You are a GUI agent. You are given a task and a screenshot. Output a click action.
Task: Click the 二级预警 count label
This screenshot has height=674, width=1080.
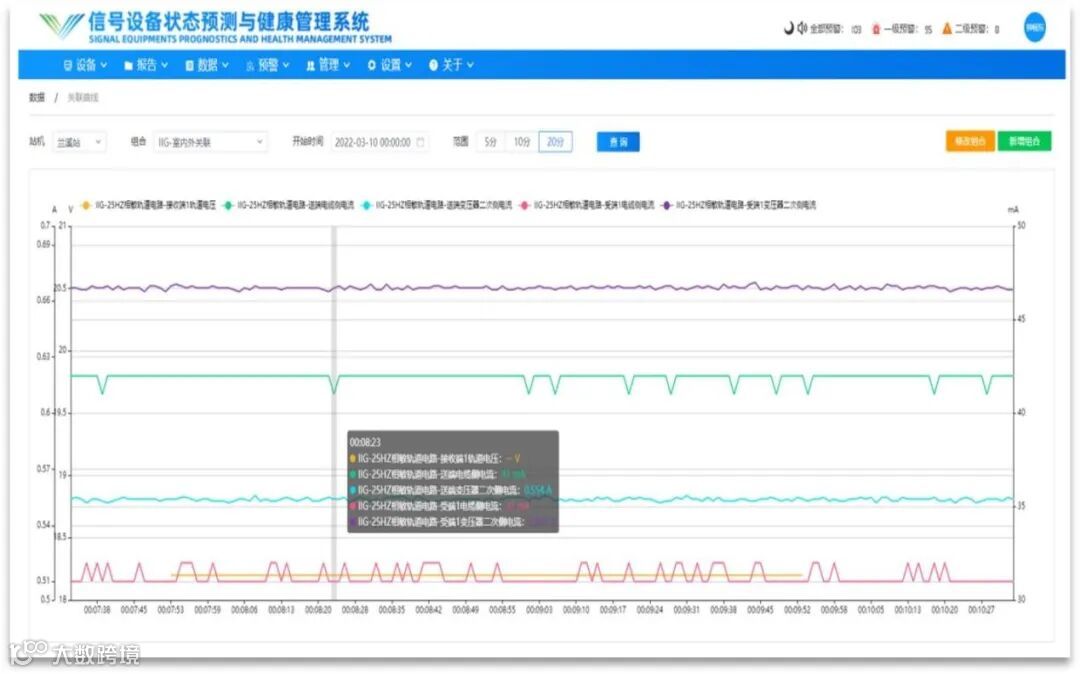point(977,29)
